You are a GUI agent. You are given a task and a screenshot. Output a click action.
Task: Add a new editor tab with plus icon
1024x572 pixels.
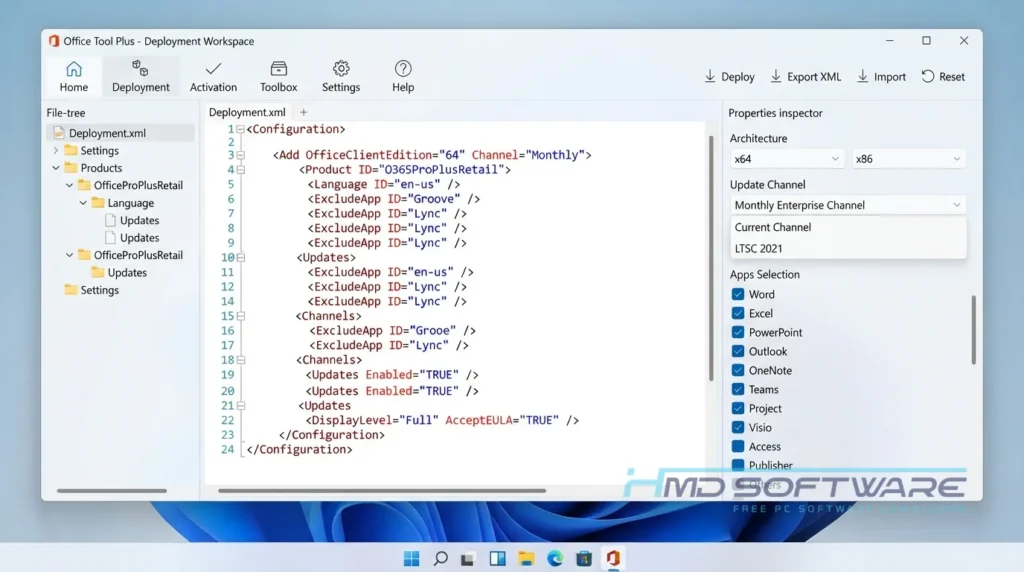[x=303, y=112]
